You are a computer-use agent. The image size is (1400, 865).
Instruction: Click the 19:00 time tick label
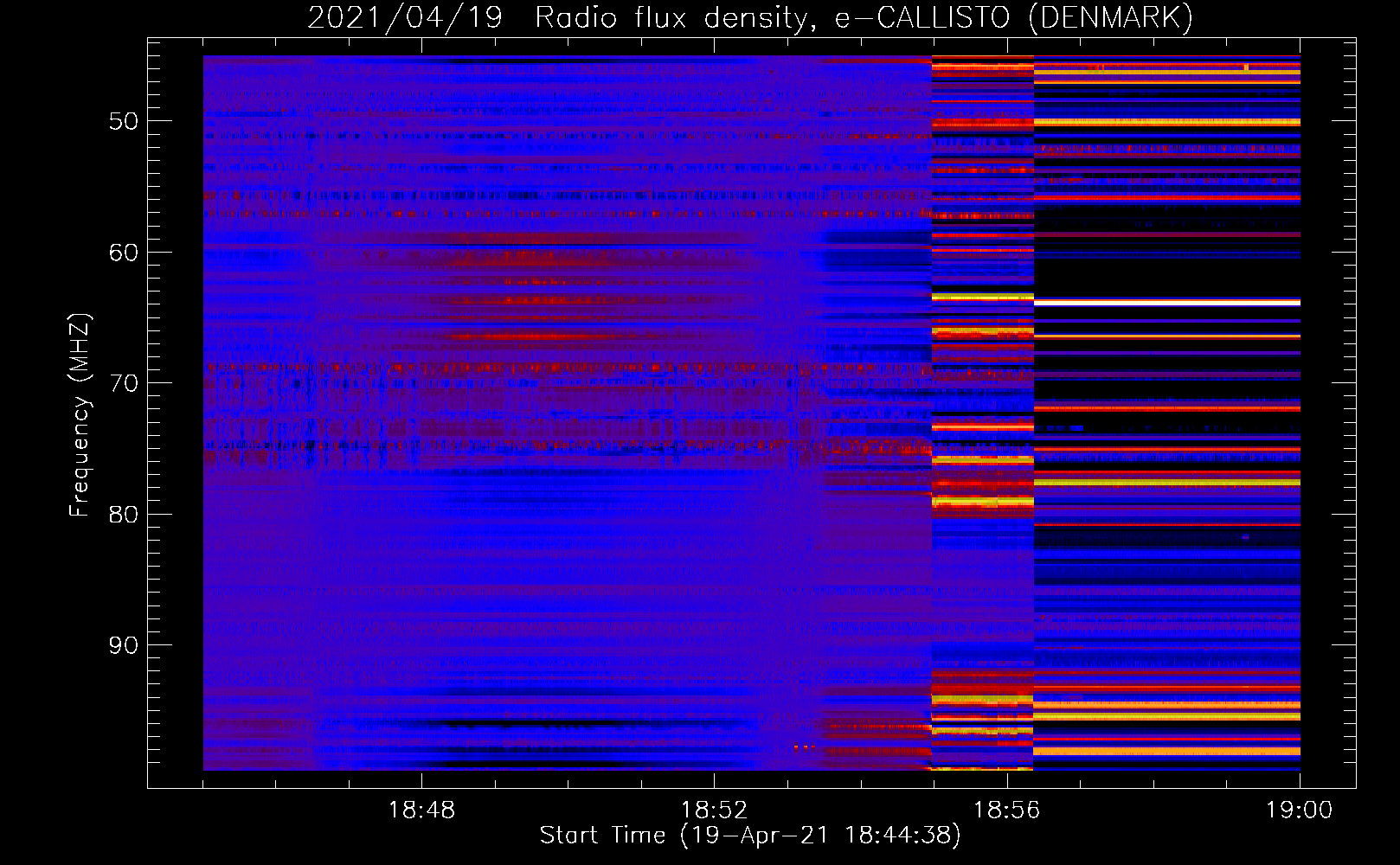pos(1299,811)
